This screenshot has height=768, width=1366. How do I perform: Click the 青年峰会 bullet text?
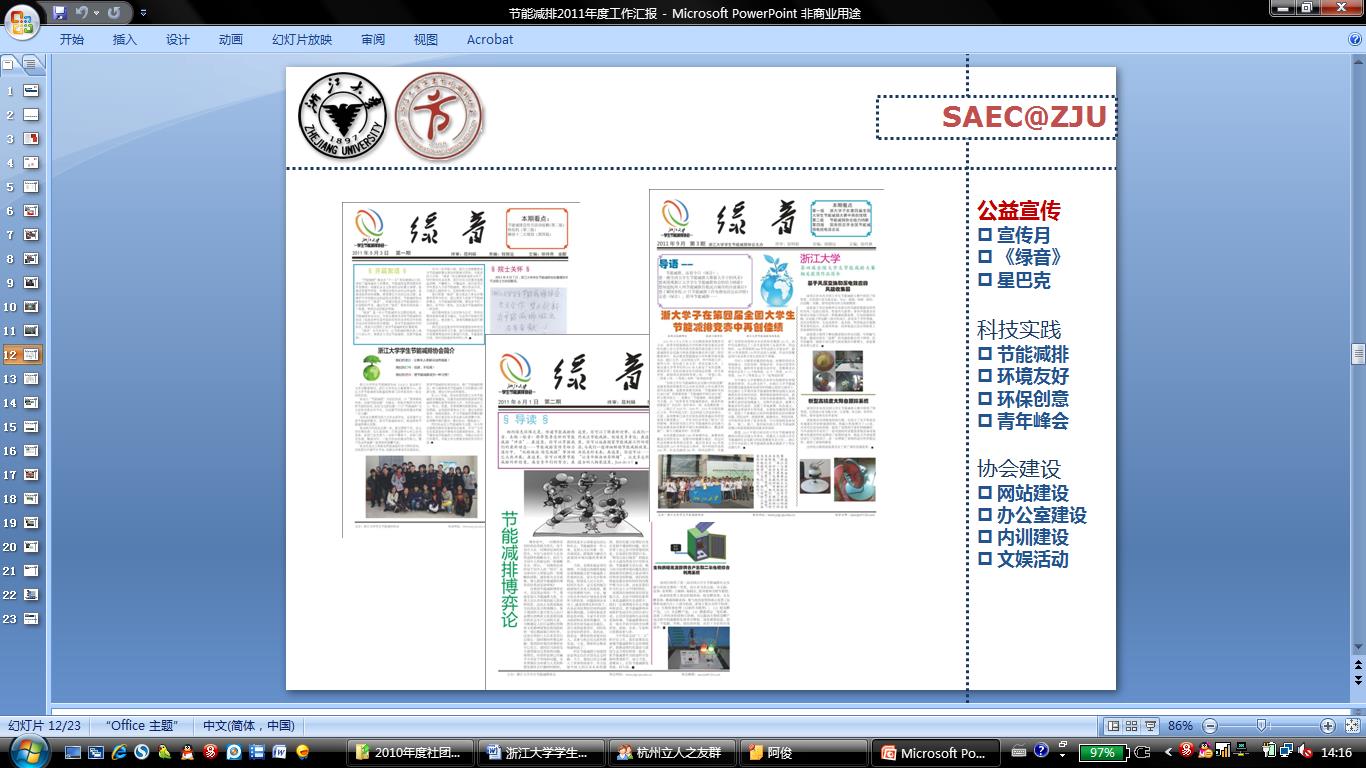tap(1033, 421)
